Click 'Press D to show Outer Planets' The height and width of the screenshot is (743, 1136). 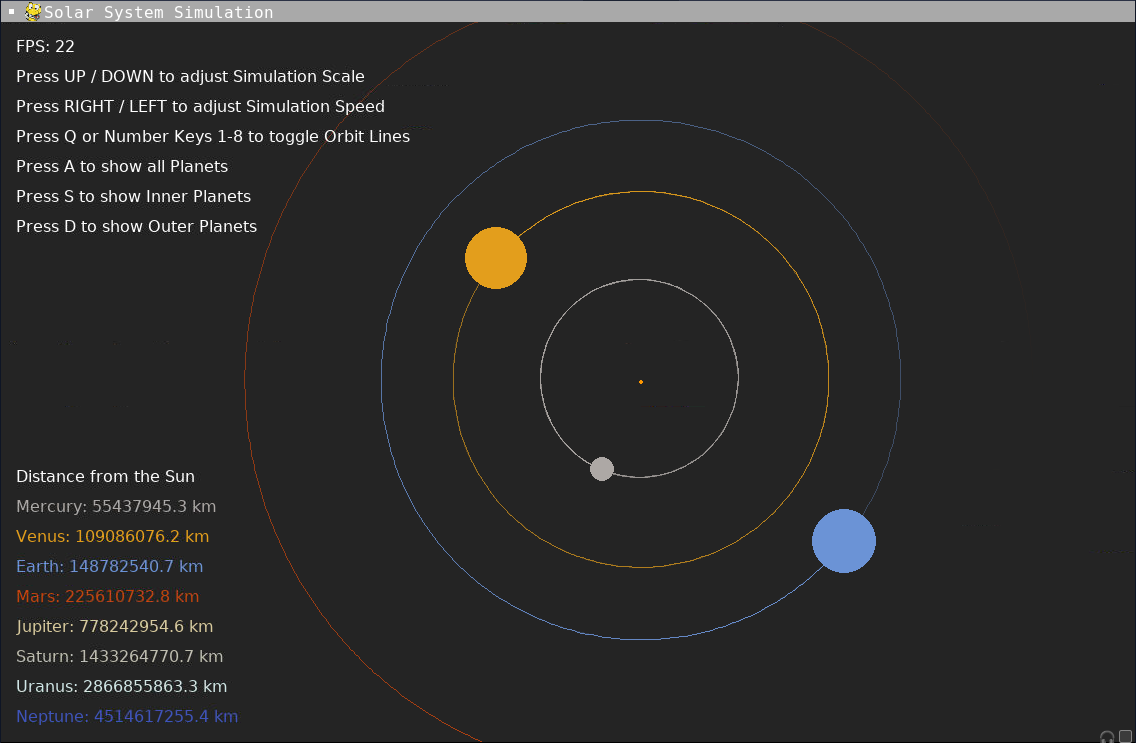(136, 226)
